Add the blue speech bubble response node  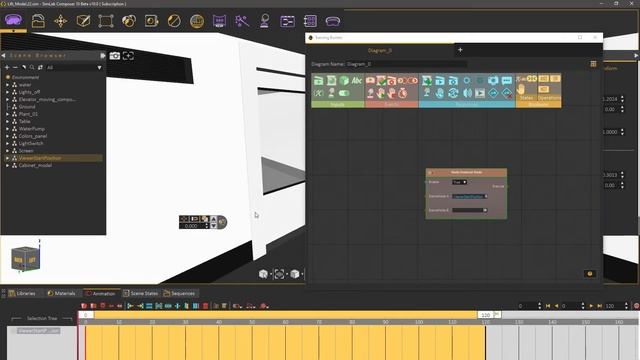pyautogui.click(x=507, y=80)
